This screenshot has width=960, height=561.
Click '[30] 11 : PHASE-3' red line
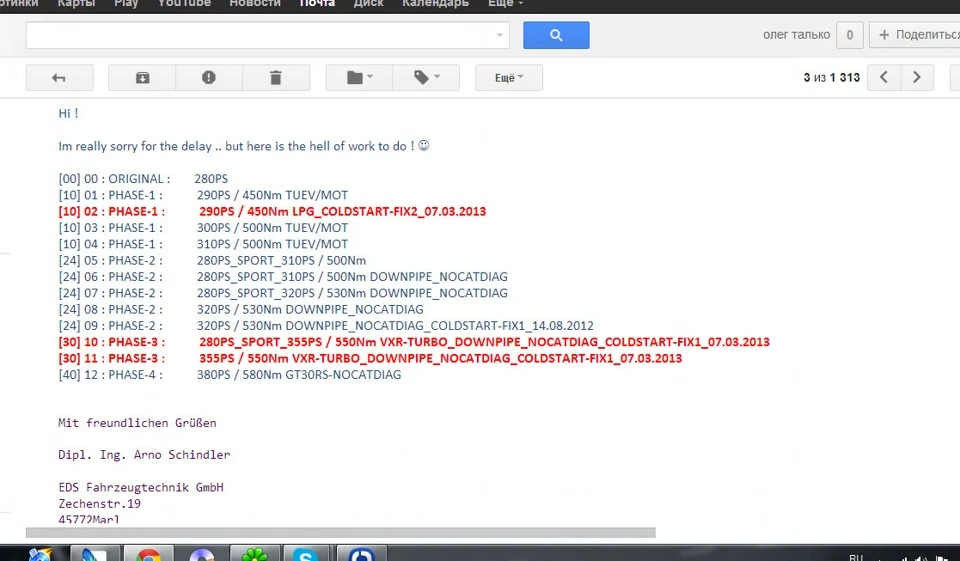click(x=370, y=358)
